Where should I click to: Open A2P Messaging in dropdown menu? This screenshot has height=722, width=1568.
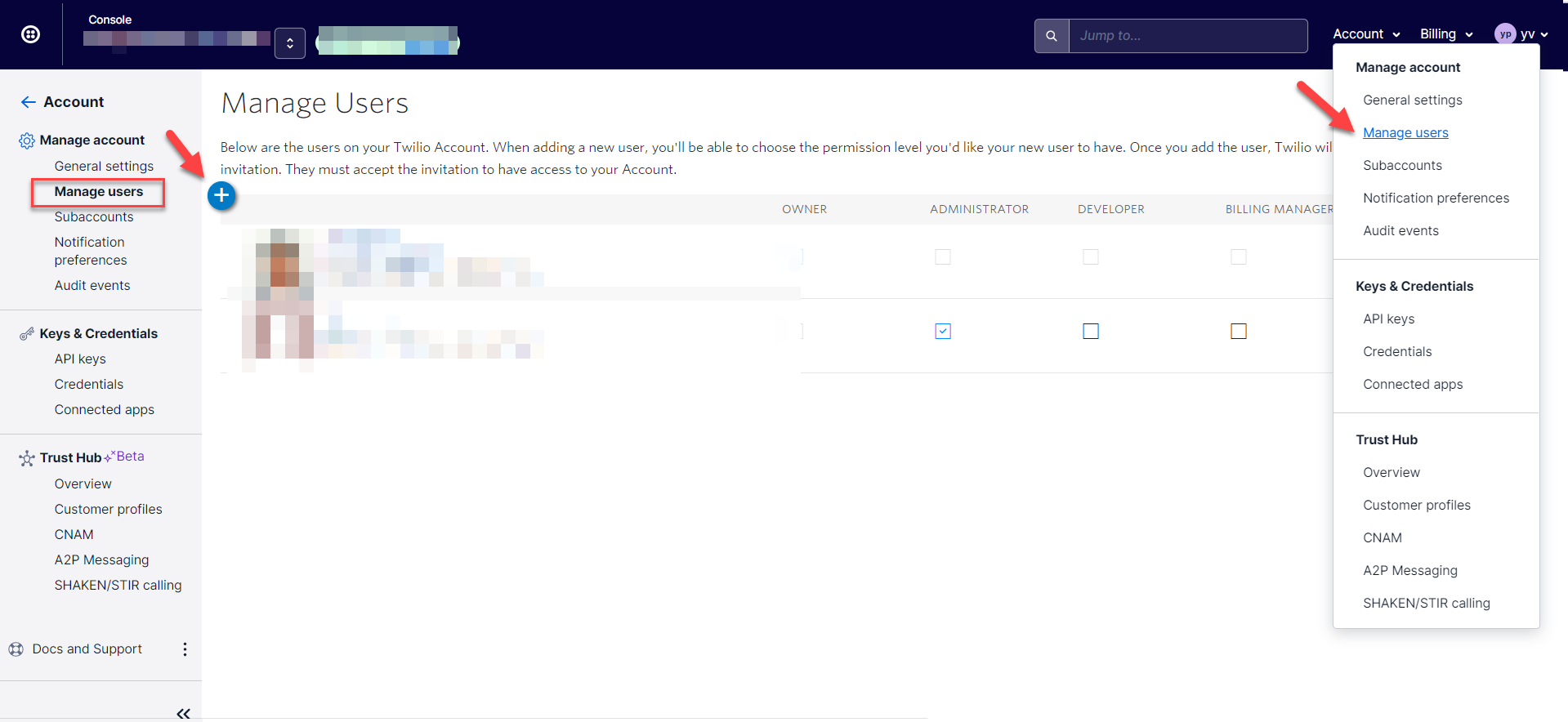click(x=1410, y=571)
